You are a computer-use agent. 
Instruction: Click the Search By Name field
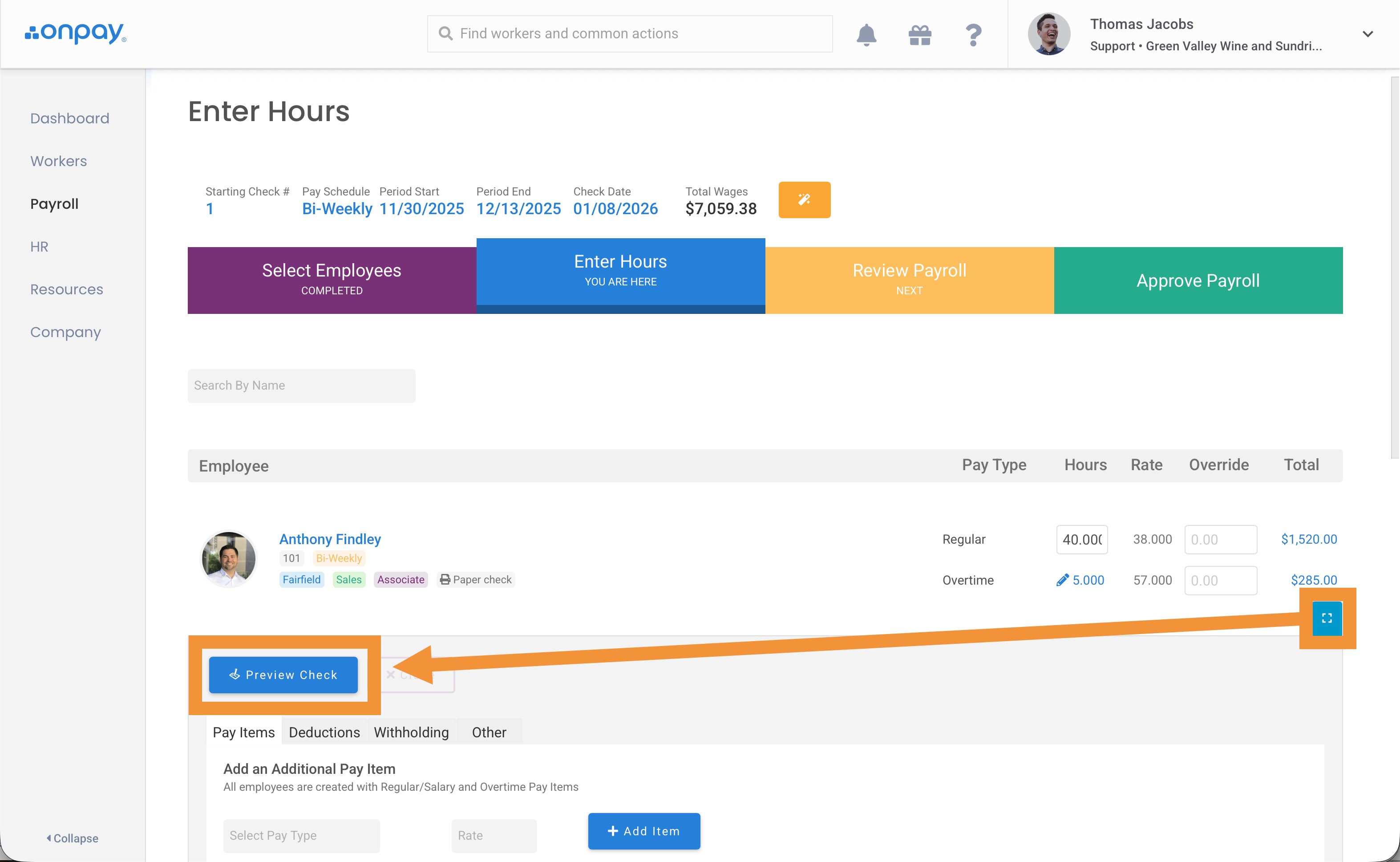click(301, 386)
